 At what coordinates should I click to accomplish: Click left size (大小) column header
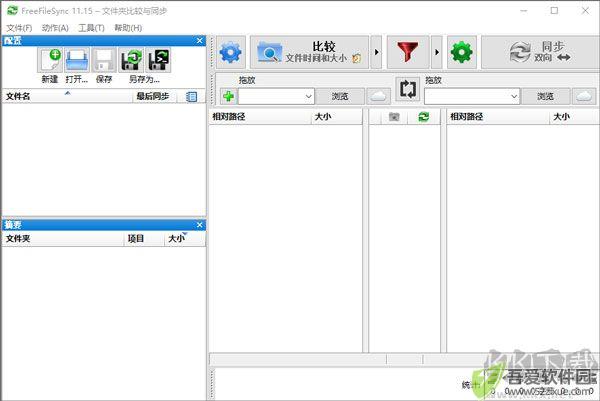point(336,117)
